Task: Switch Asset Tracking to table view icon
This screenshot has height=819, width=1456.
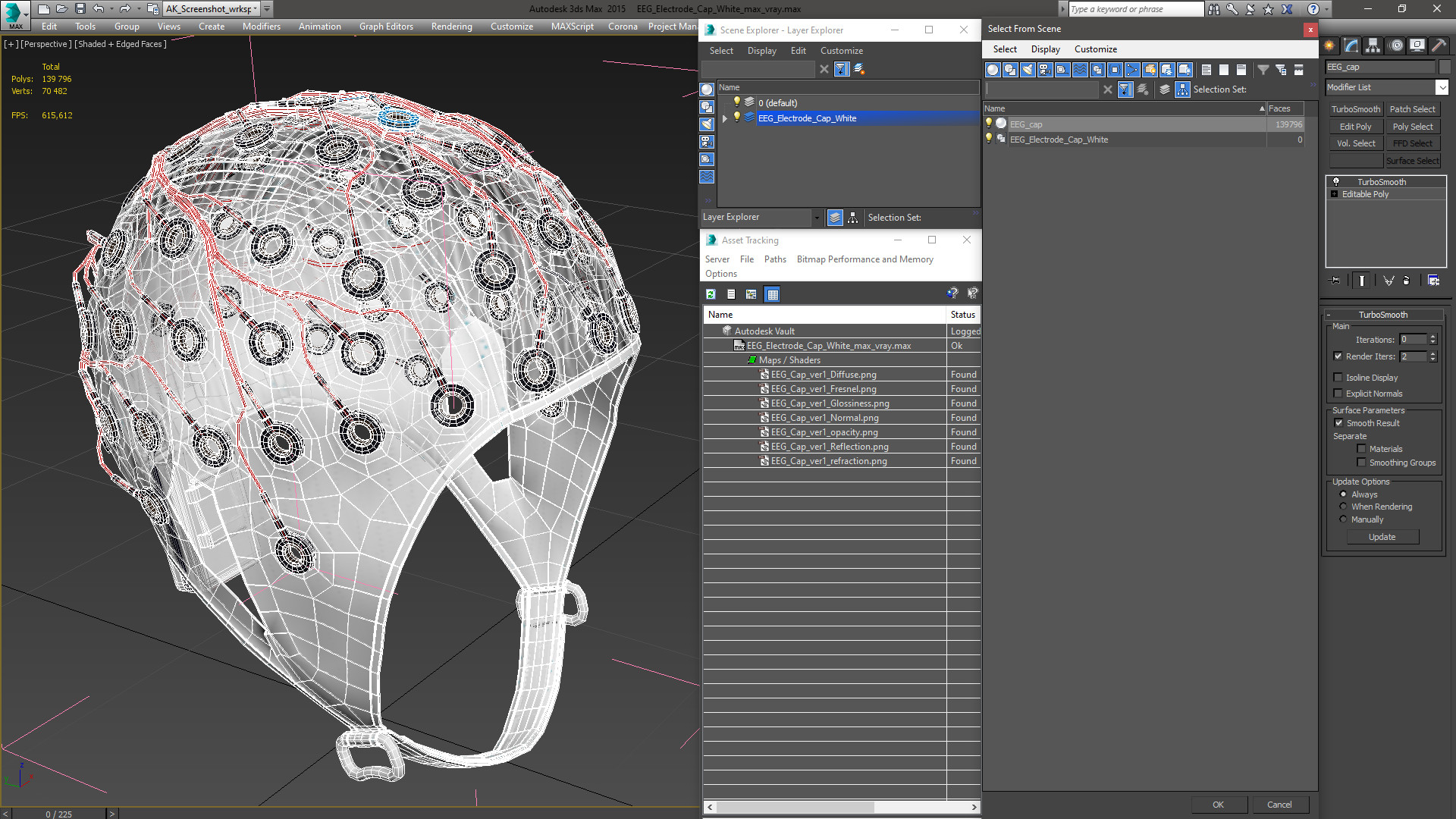Action: [772, 294]
